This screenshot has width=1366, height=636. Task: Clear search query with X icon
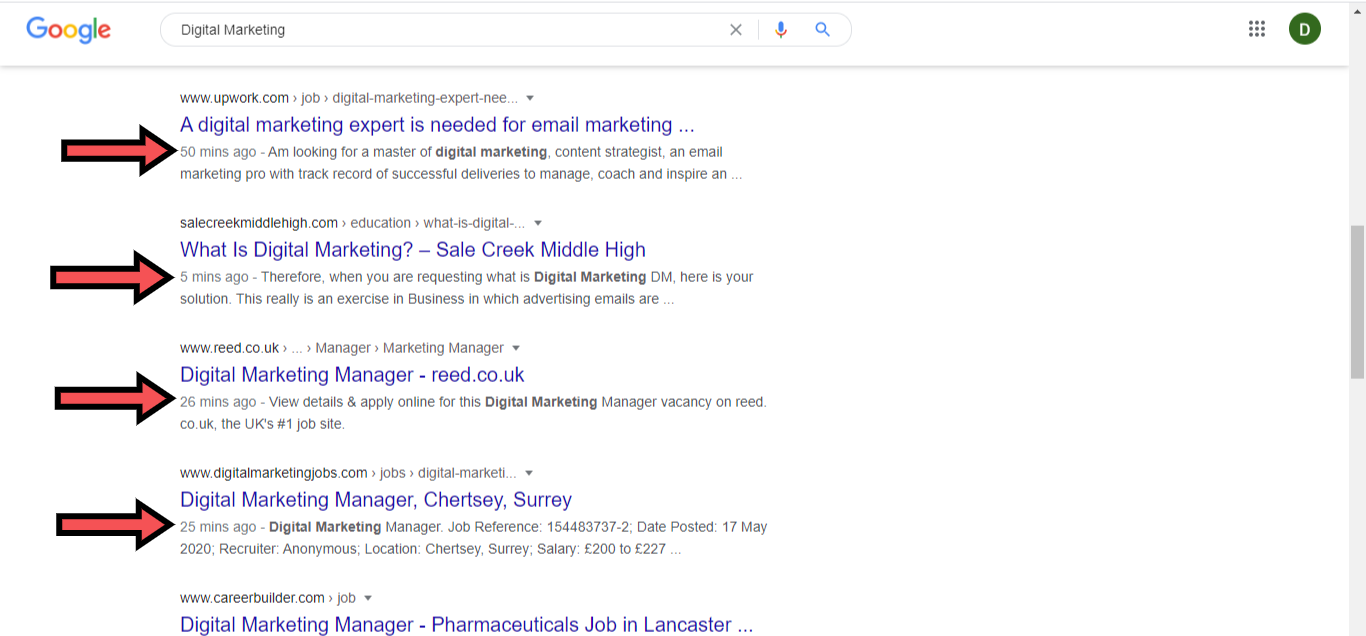(736, 30)
